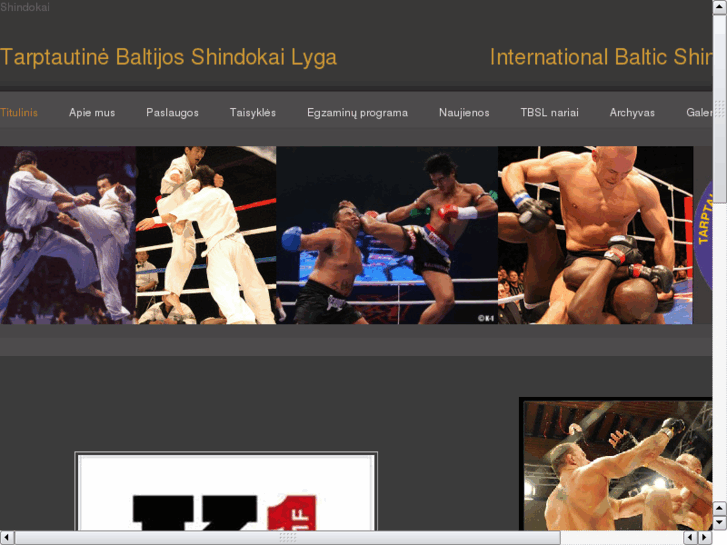Image resolution: width=727 pixels, height=545 pixels.
Task: Go to the Paslaugos menu item
Action: (172, 113)
